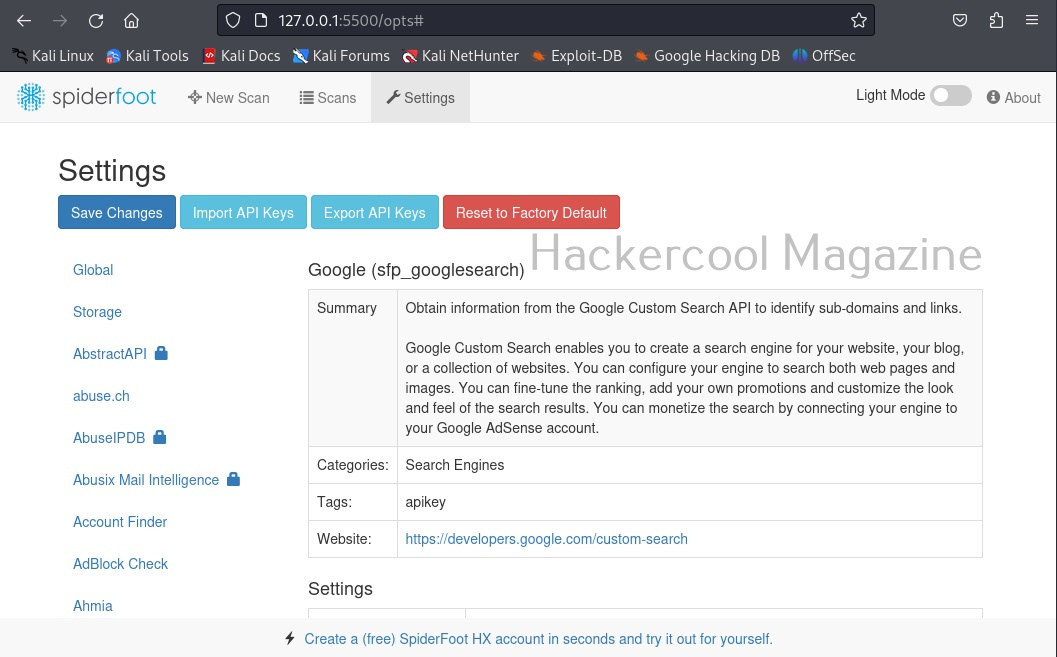Open the OffSec bookmark
This screenshot has width=1057, height=657.
[824, 56]
